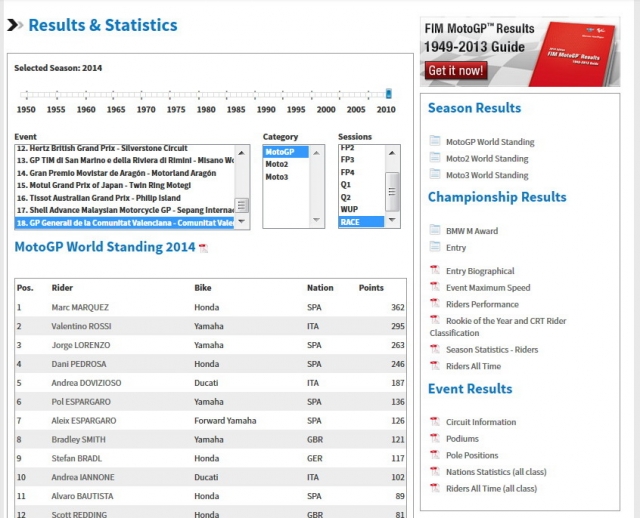The width and height of the screenshot is (640, 518).
Task: Select Q1 session
Action: [361, 185]
